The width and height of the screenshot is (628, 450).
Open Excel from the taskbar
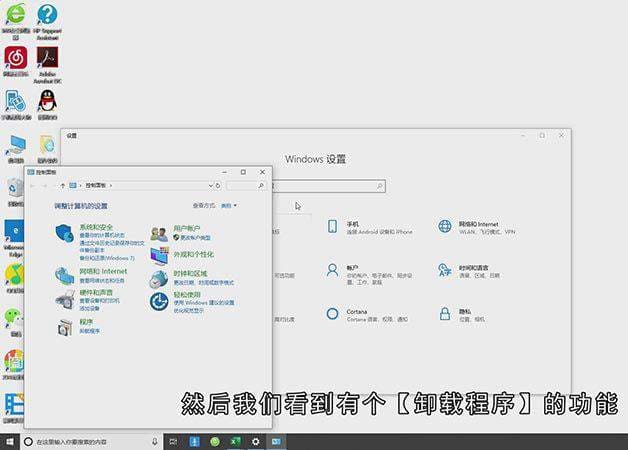pyautogui.click(x=235, y=442)
